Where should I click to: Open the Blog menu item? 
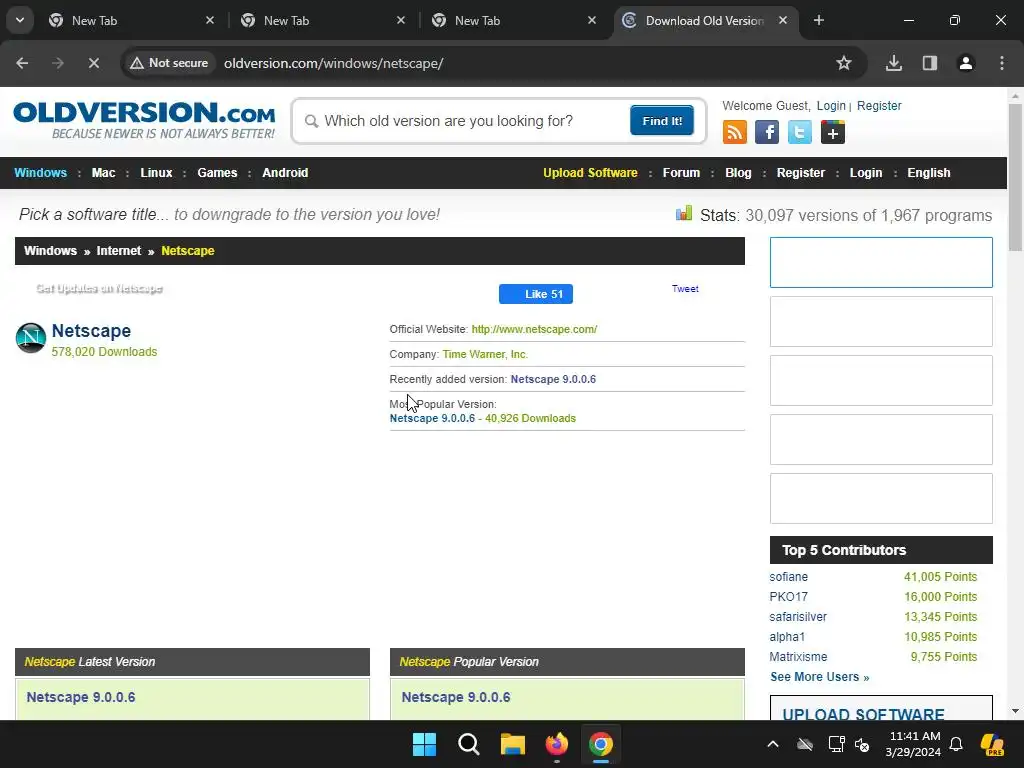click(x=738, y=173)
